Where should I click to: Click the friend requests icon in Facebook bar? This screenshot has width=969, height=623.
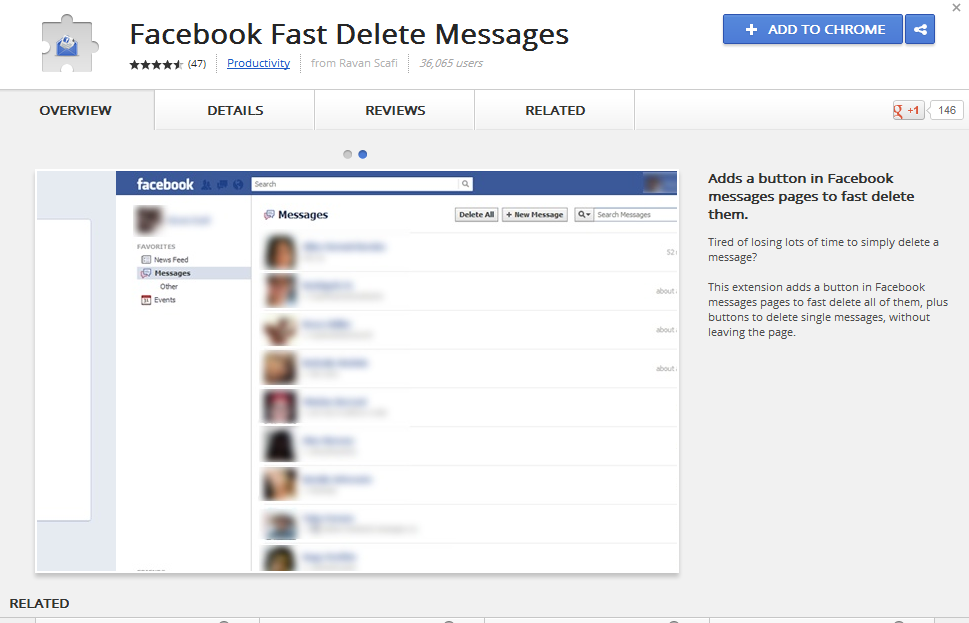click(206, 185)
